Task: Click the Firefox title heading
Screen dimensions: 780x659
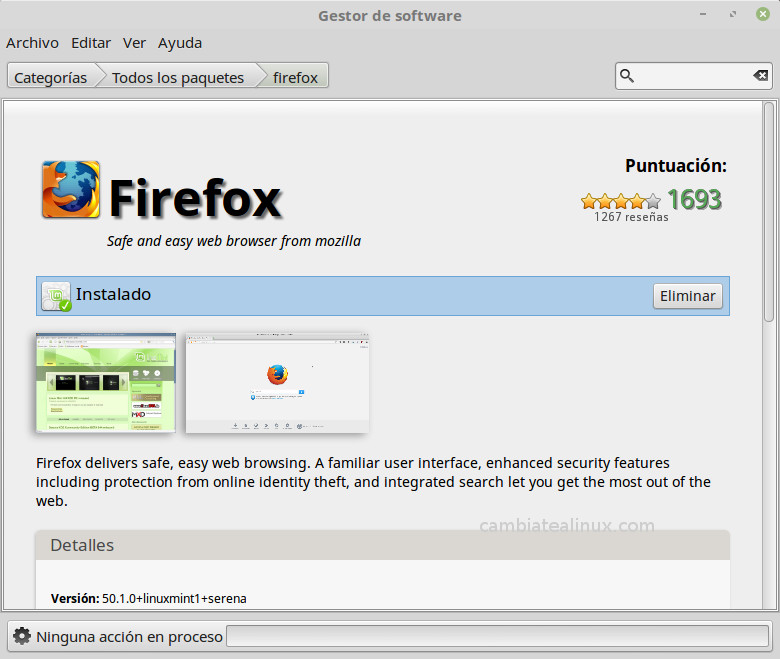Action: pos(195,199)
